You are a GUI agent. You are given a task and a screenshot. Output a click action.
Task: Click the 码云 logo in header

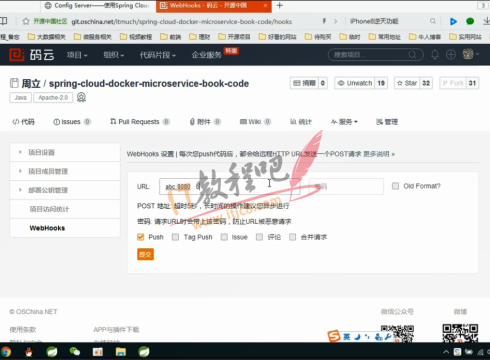coord(32,55)
